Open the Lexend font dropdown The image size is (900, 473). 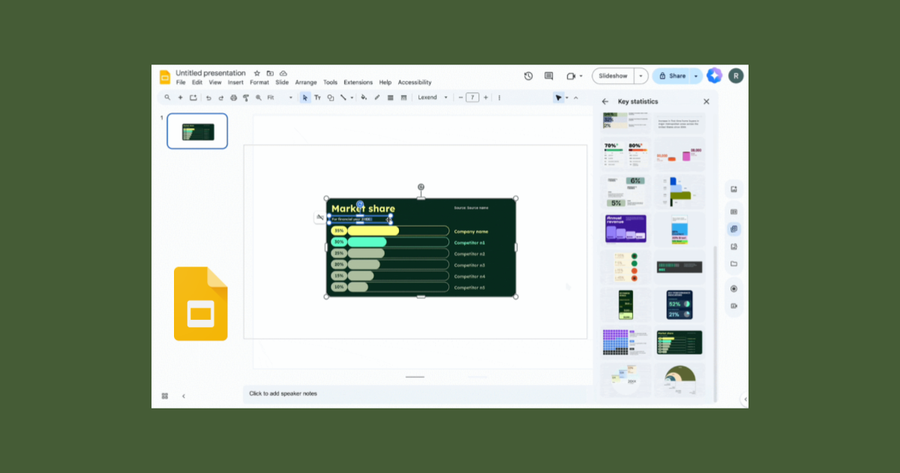click(433, 98)
